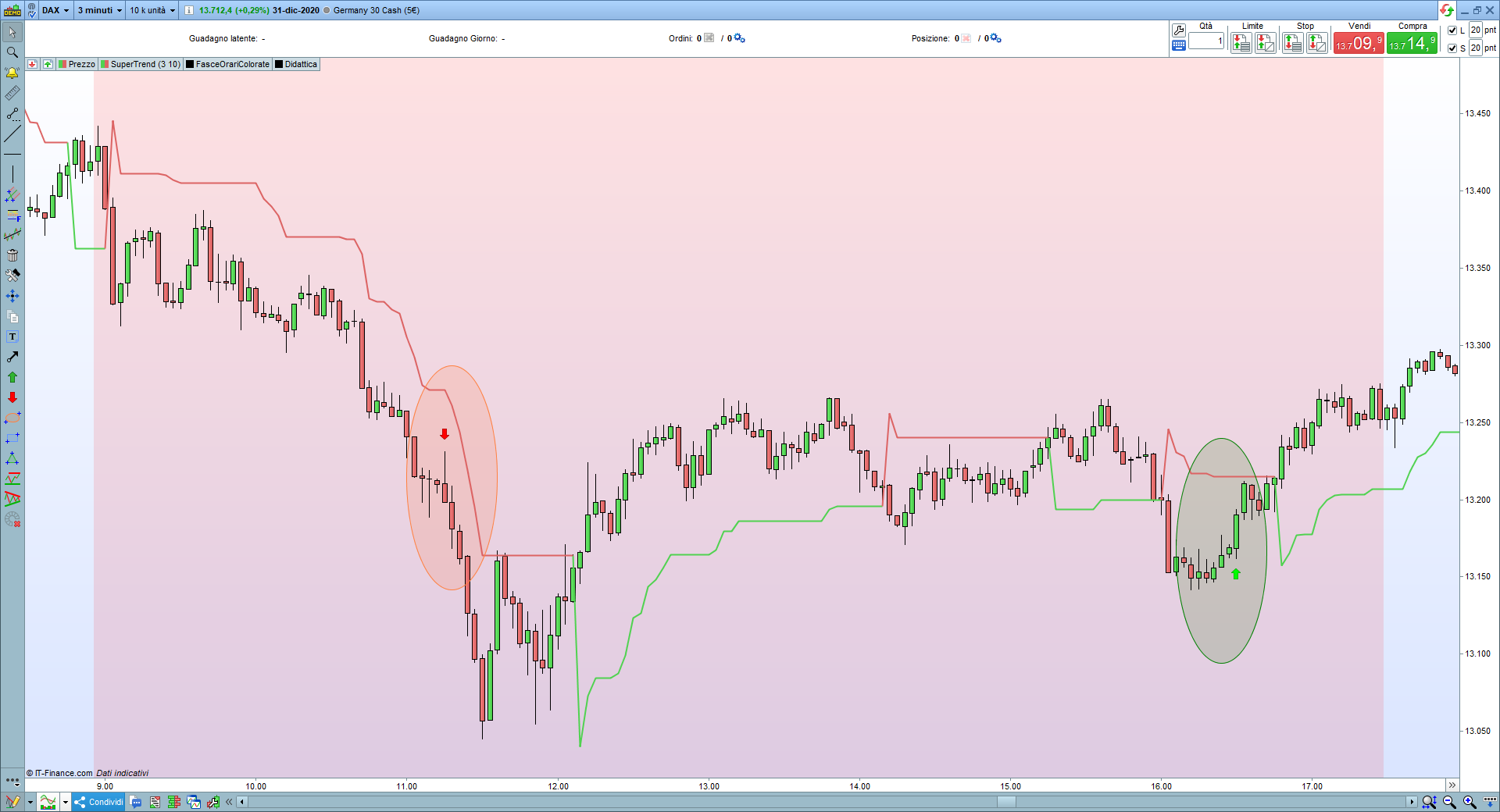1500x812 pixels.
Task: Open the chart comments chat icon
Action: tap(136, 802)
